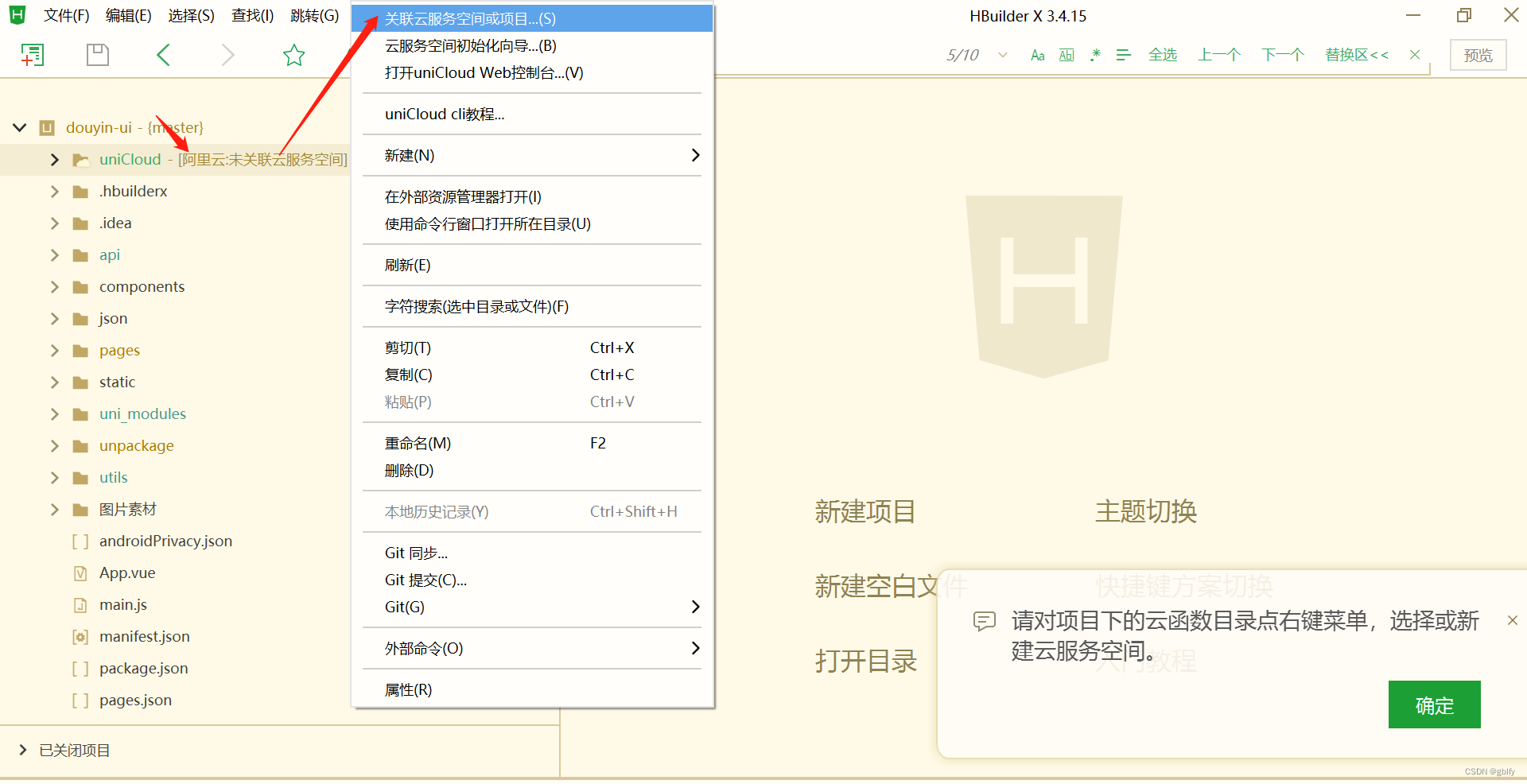Click 下一个 to find next match
This screenshot has width=1527, height=784.
[x=1283, y=55]
